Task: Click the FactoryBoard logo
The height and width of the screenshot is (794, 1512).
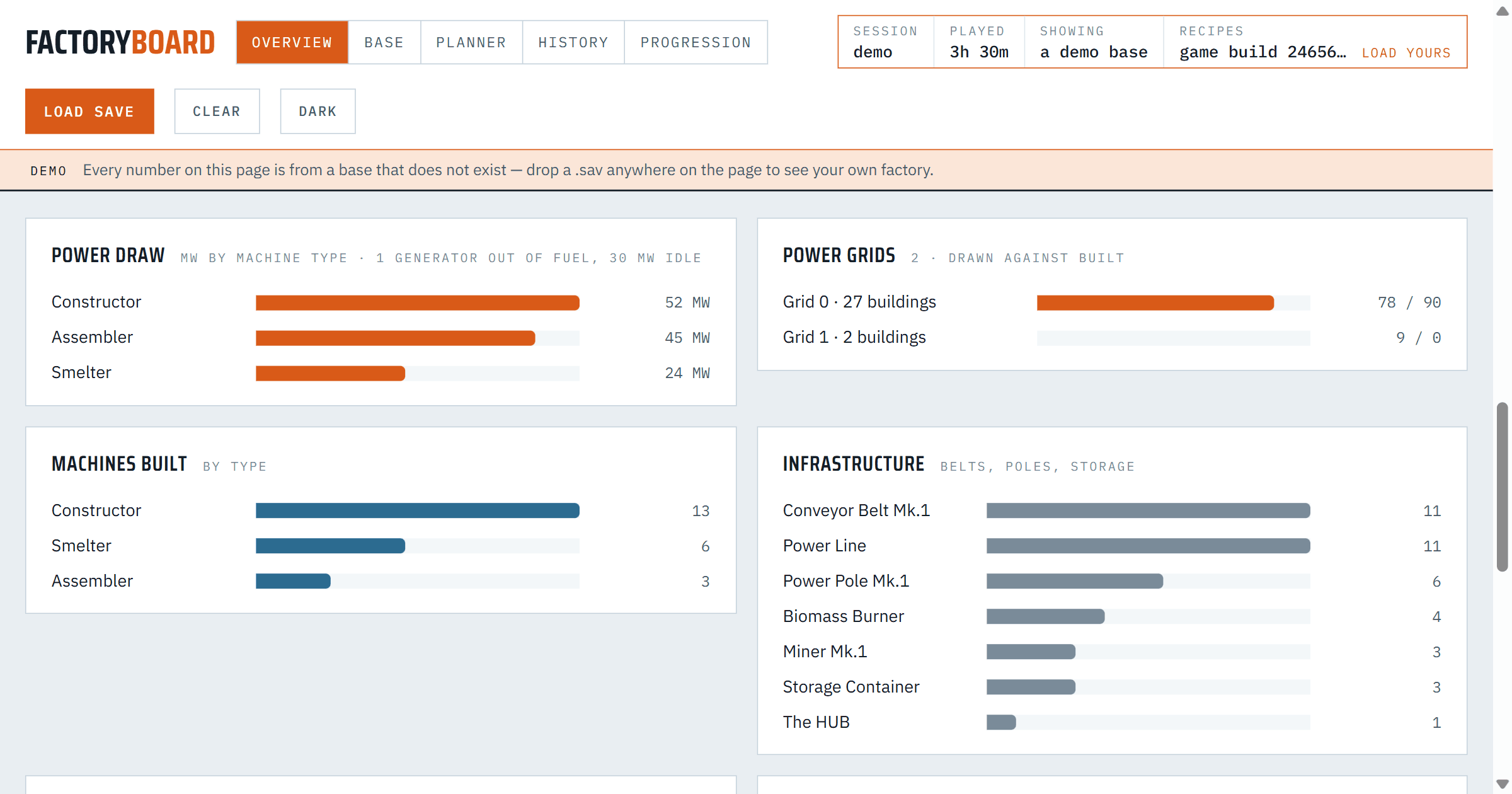Action: click(120, 42)
